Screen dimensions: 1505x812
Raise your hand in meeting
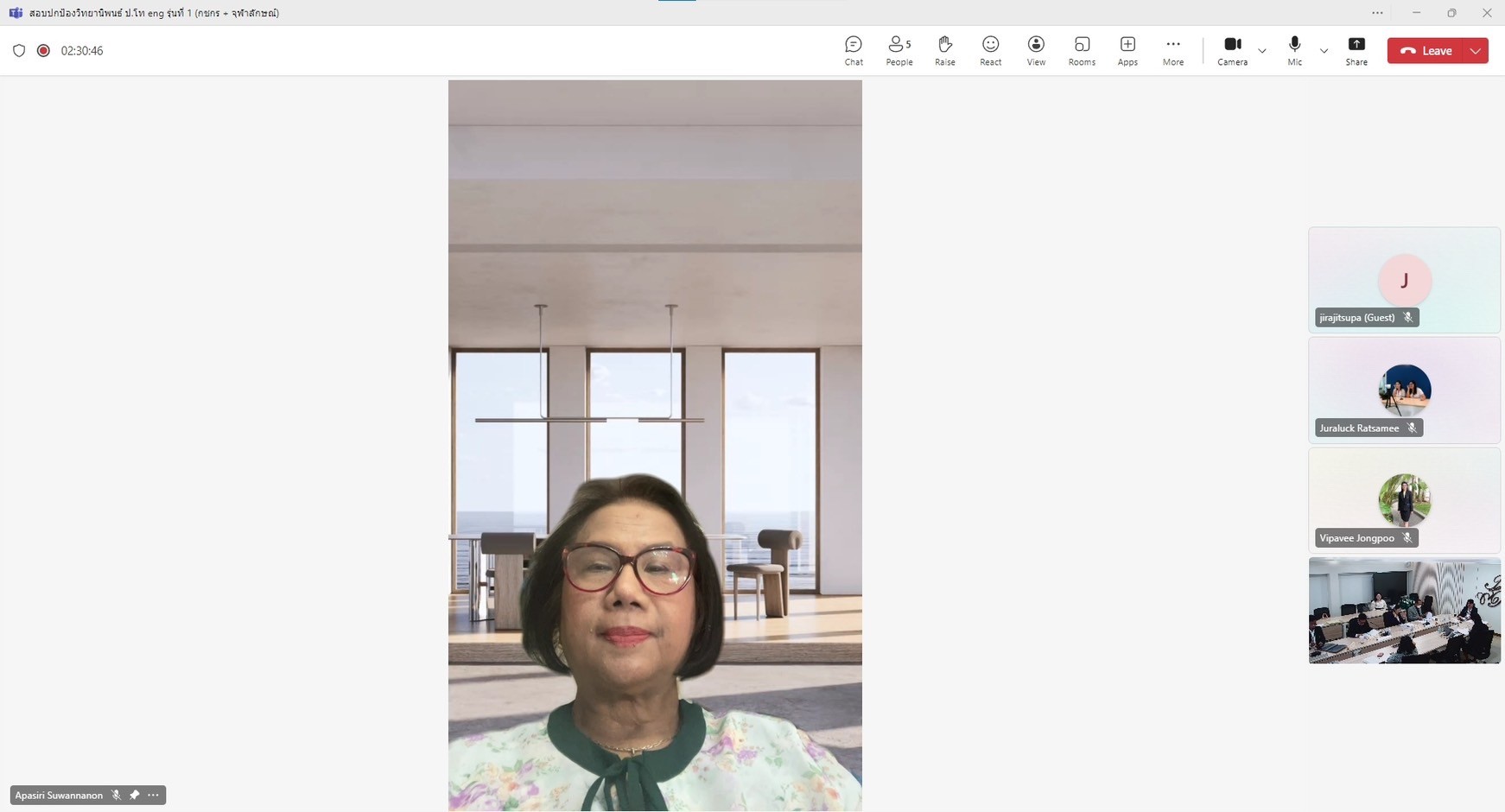945,51
